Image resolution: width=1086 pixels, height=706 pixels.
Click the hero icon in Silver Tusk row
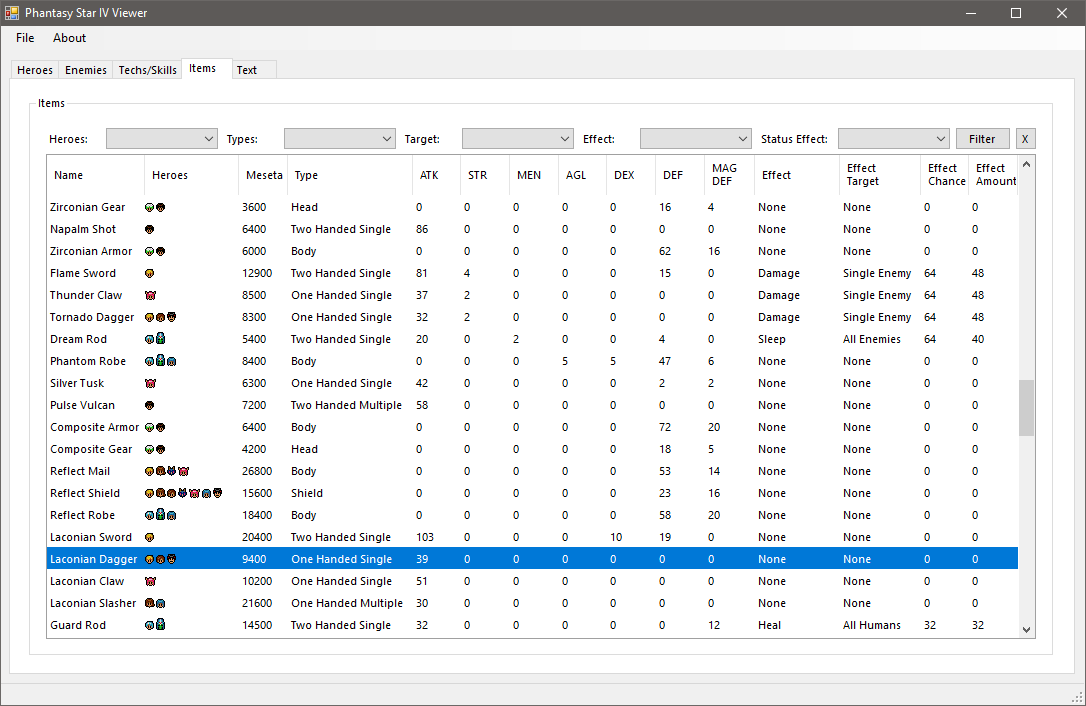150,383
